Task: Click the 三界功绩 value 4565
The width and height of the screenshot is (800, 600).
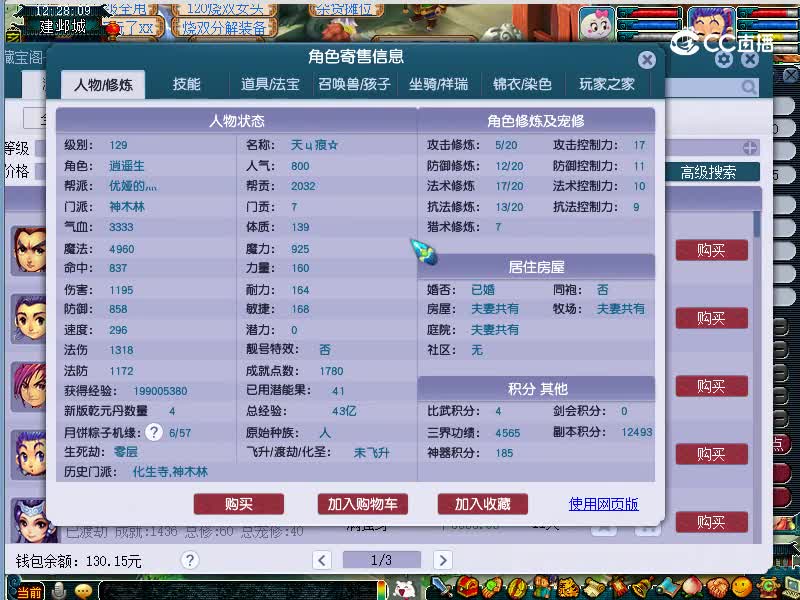Action: (x=508, y=433)
